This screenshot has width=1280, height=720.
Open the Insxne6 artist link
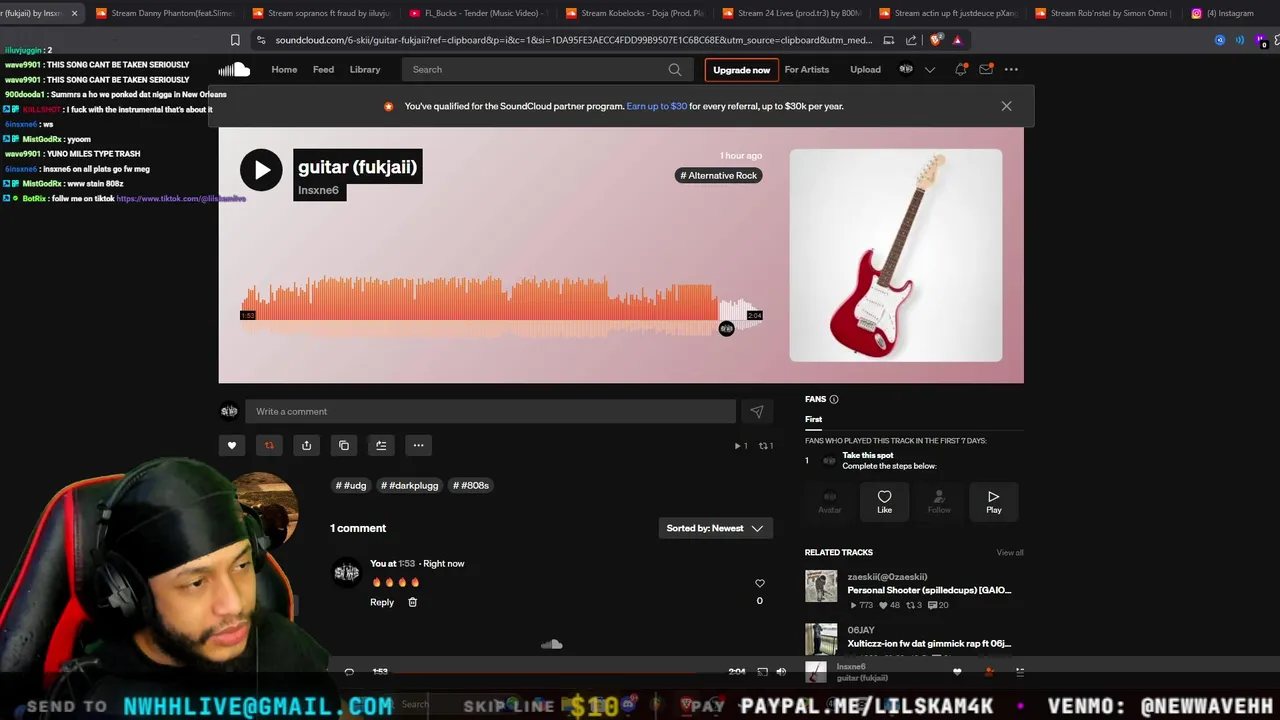318,190
